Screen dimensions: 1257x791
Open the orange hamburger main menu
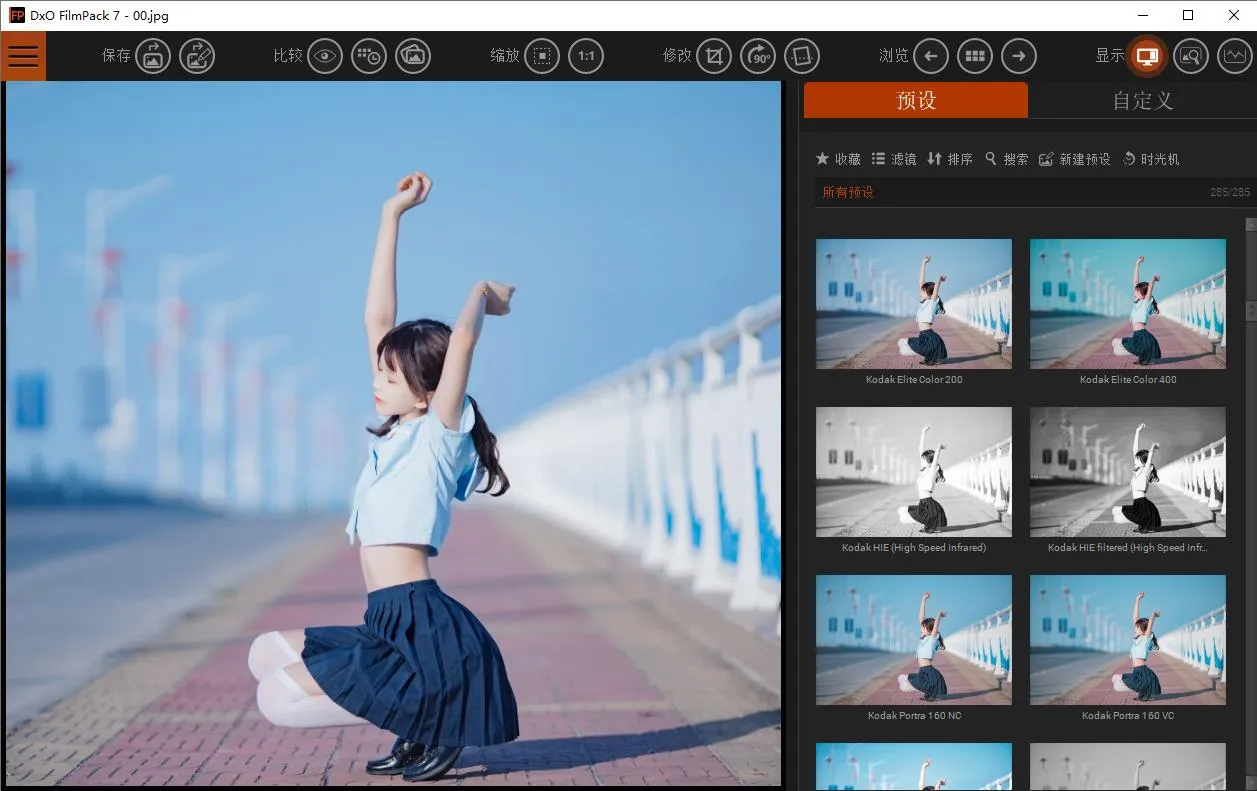click(23, 56)
